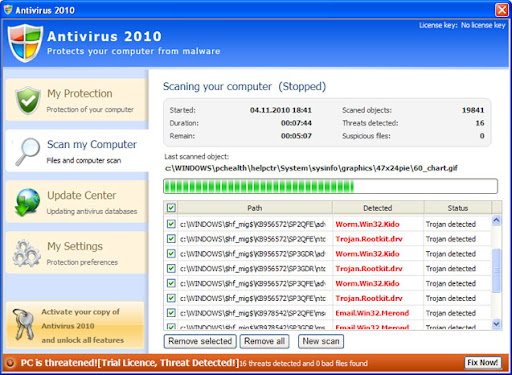Click the title bar shield icon

pos(8,10)
